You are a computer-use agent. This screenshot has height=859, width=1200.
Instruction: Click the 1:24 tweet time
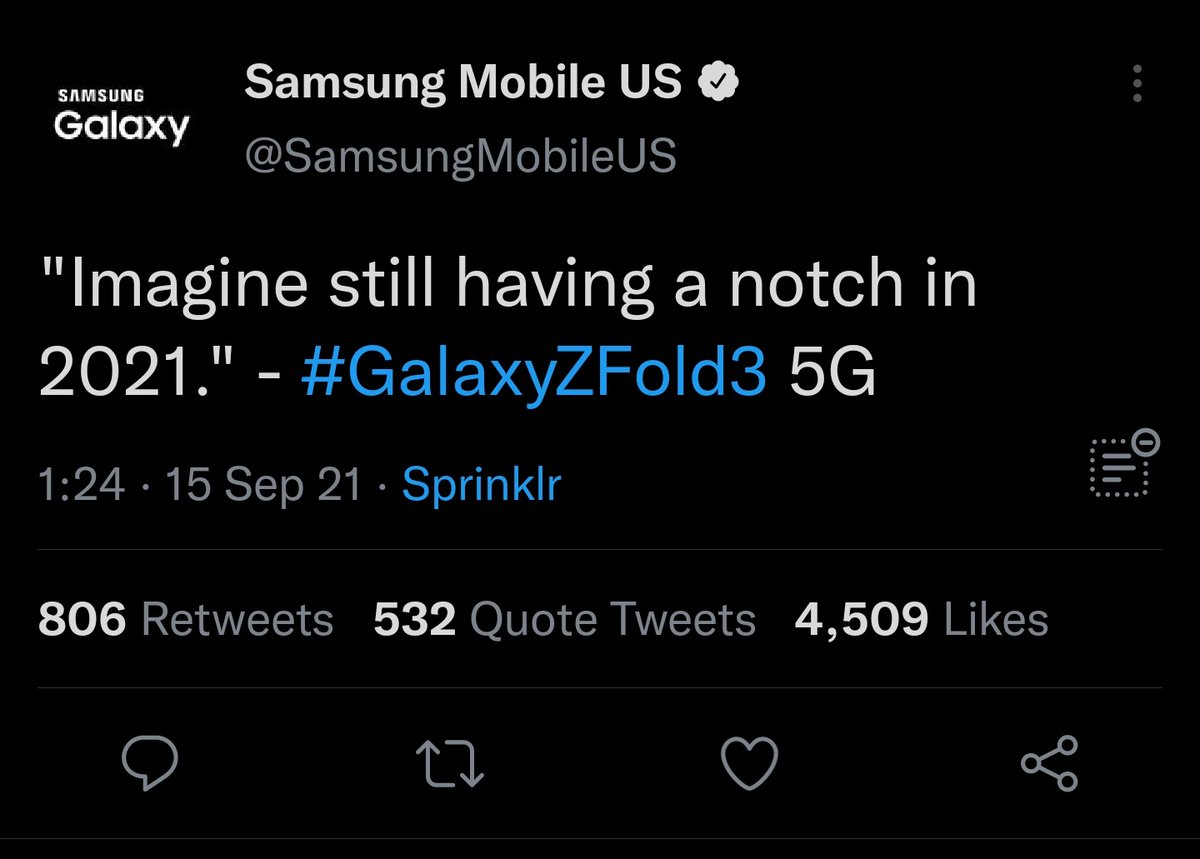pyautogui.click(x=81, y=486)
